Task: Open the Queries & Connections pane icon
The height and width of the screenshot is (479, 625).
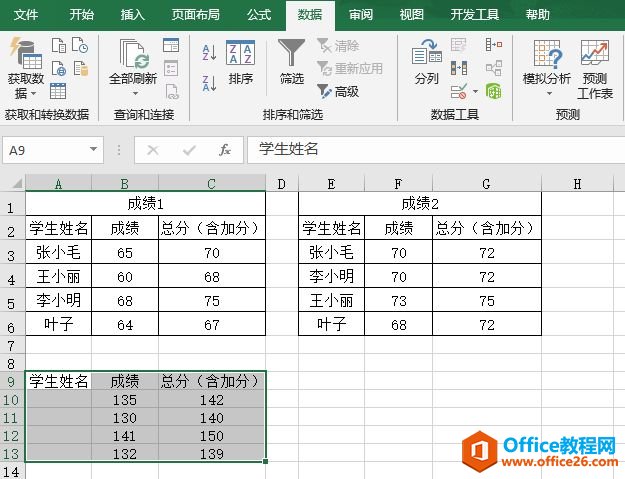Action: [171, 45]
